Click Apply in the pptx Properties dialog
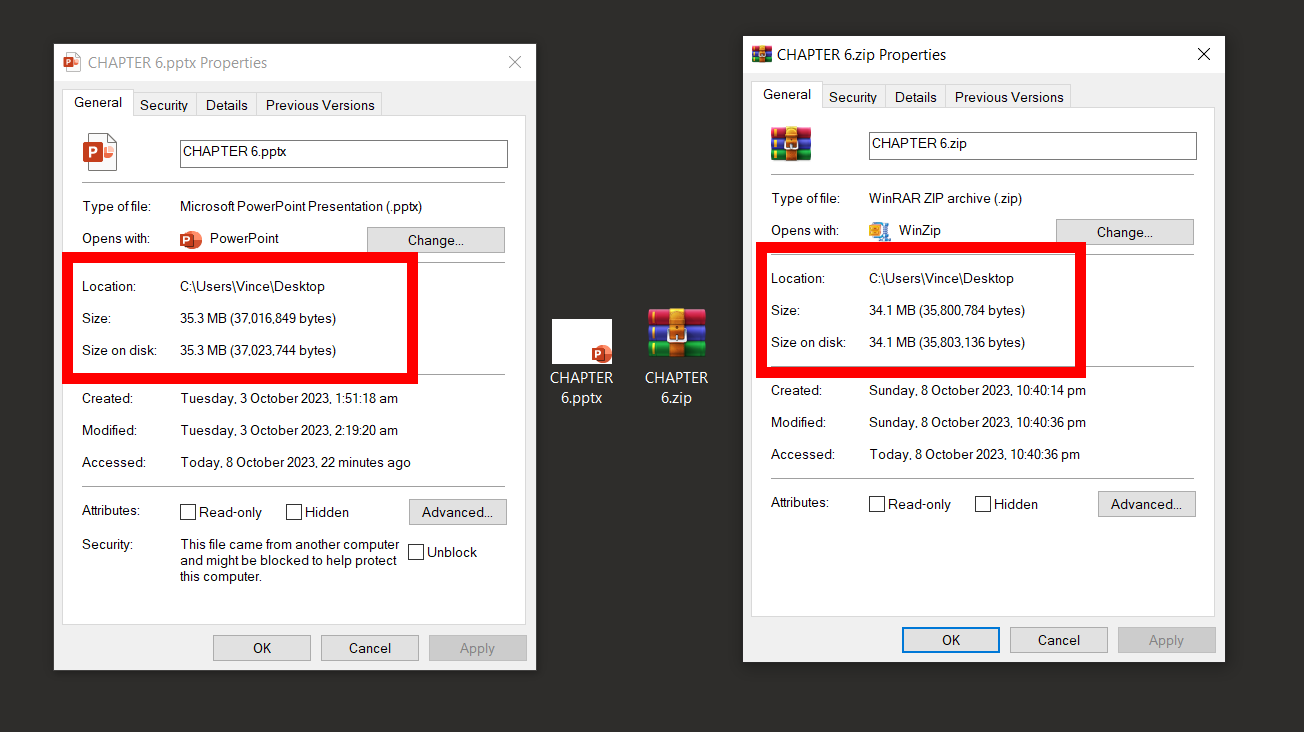The height and width of the screenshot is (732, 1304). pos(477,647)
